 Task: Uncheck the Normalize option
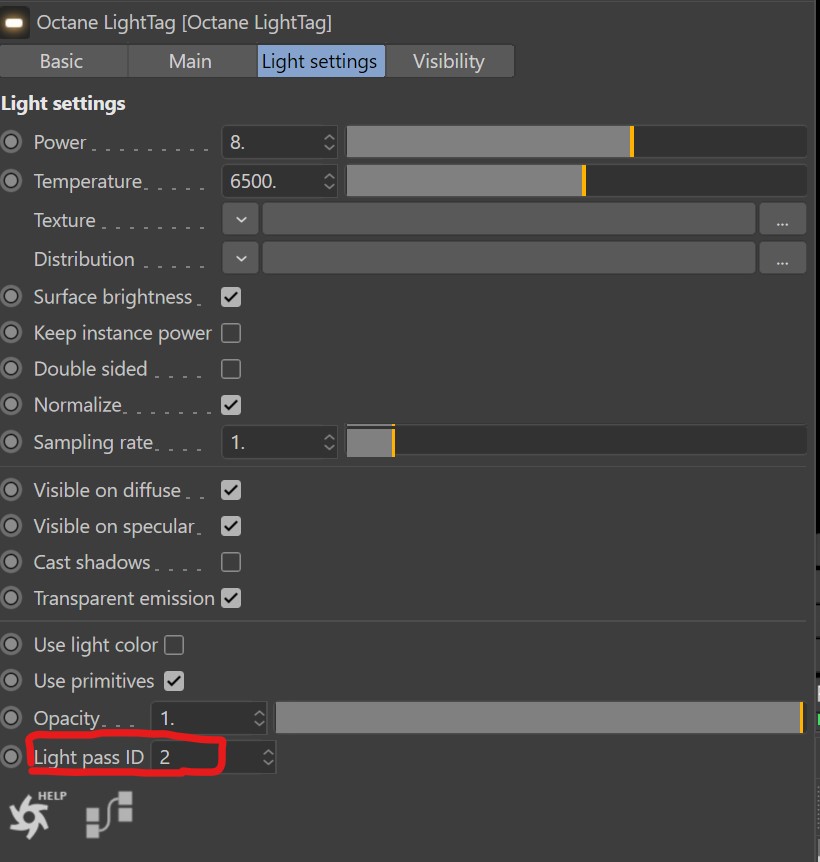tap(231, 405)
